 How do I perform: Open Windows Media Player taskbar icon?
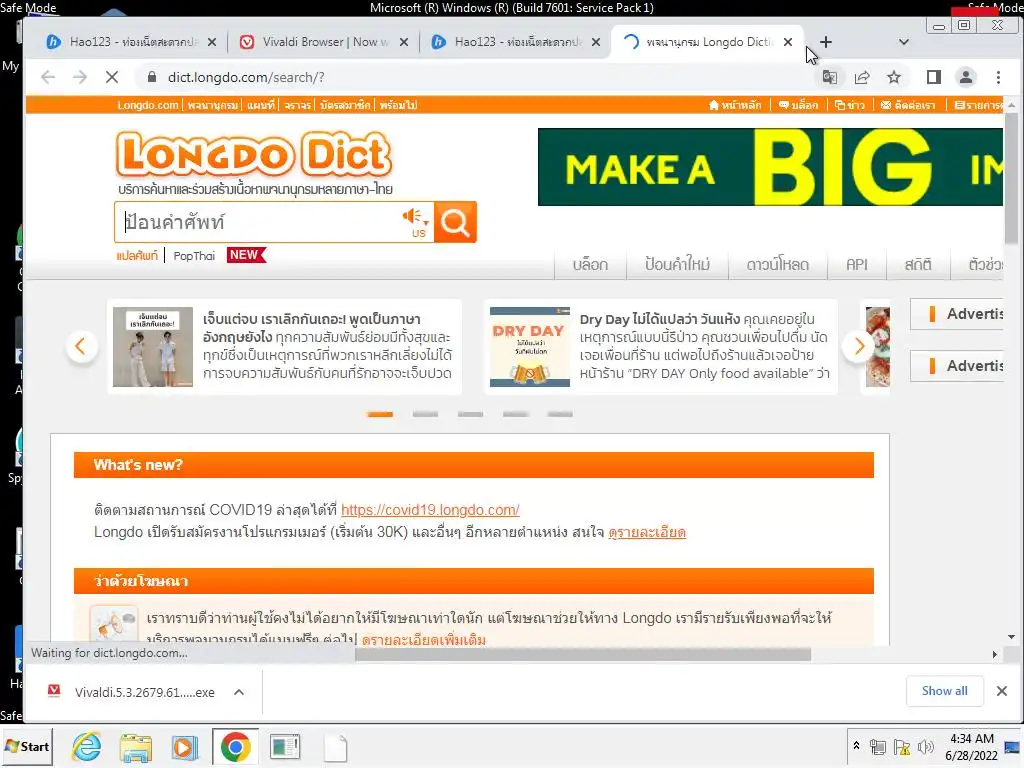185,747
